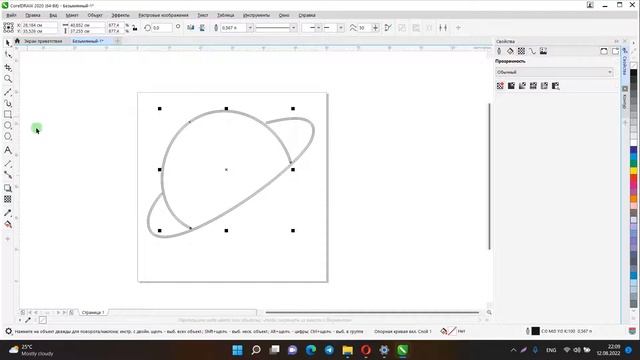Select the Freehand drawing tool
The image size is (640, 360).
[8, 92]
